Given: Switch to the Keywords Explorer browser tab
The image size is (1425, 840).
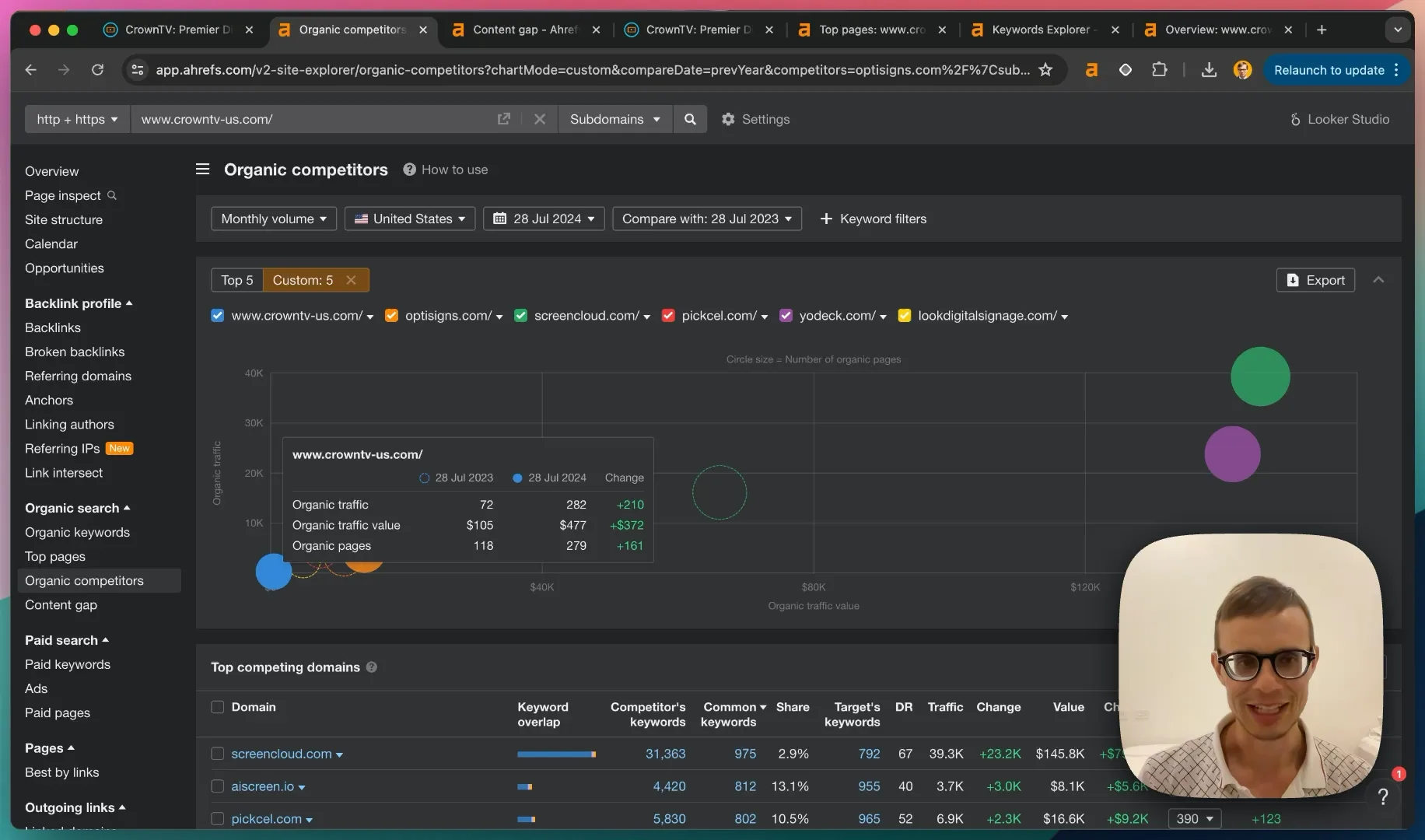Looking at the screenshot, I should [x=1044, y=30].
